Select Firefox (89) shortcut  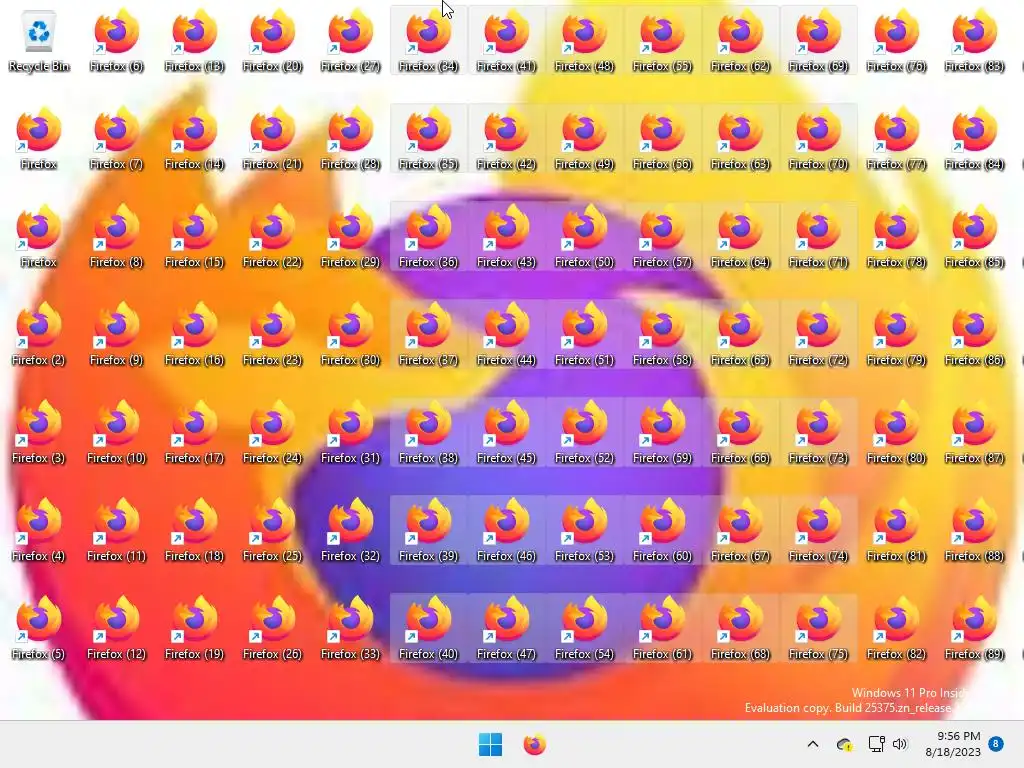pyautogui.click(x=974, y=628)
